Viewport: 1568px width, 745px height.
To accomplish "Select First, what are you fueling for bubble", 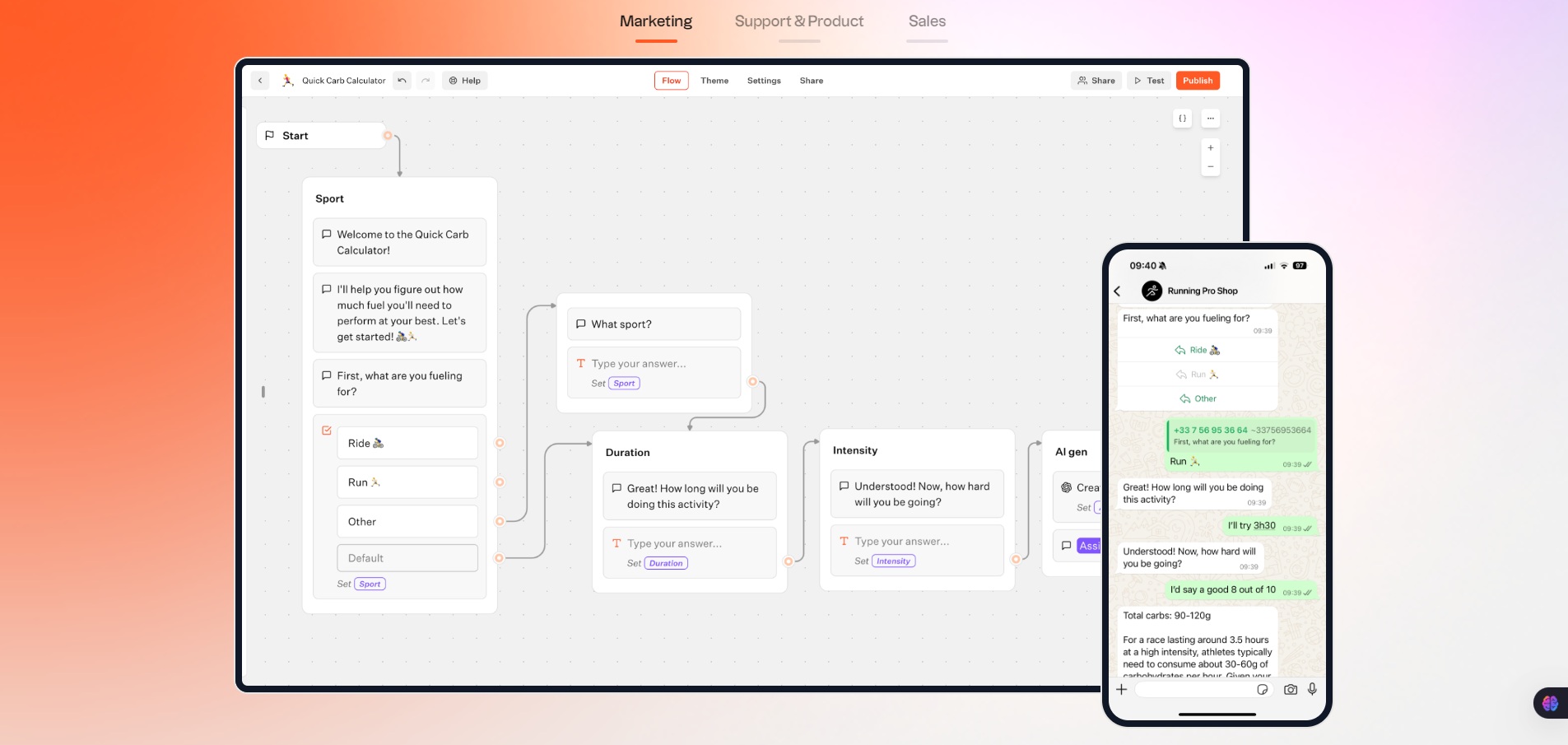I will pos(399,384).
